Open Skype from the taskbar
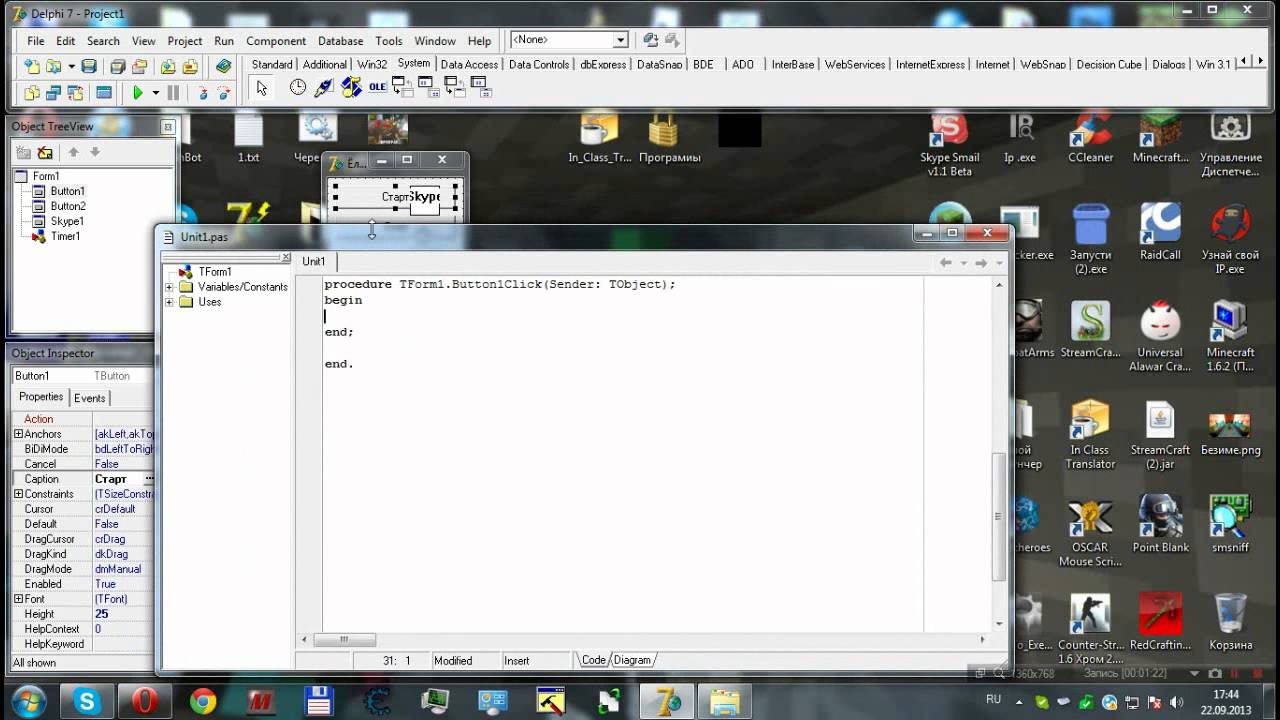This screenshot has width=1280, height=720. (x=86, y=702)
